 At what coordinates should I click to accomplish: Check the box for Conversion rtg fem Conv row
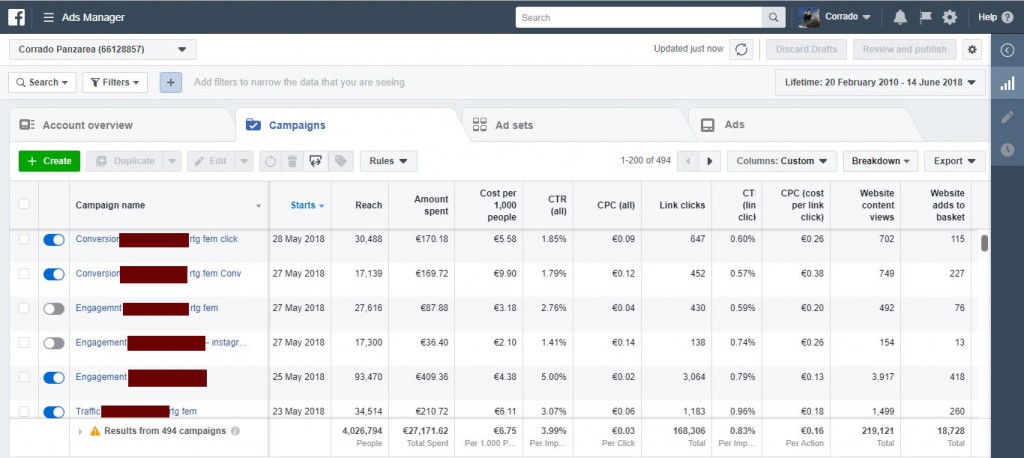tap(24, 274)
